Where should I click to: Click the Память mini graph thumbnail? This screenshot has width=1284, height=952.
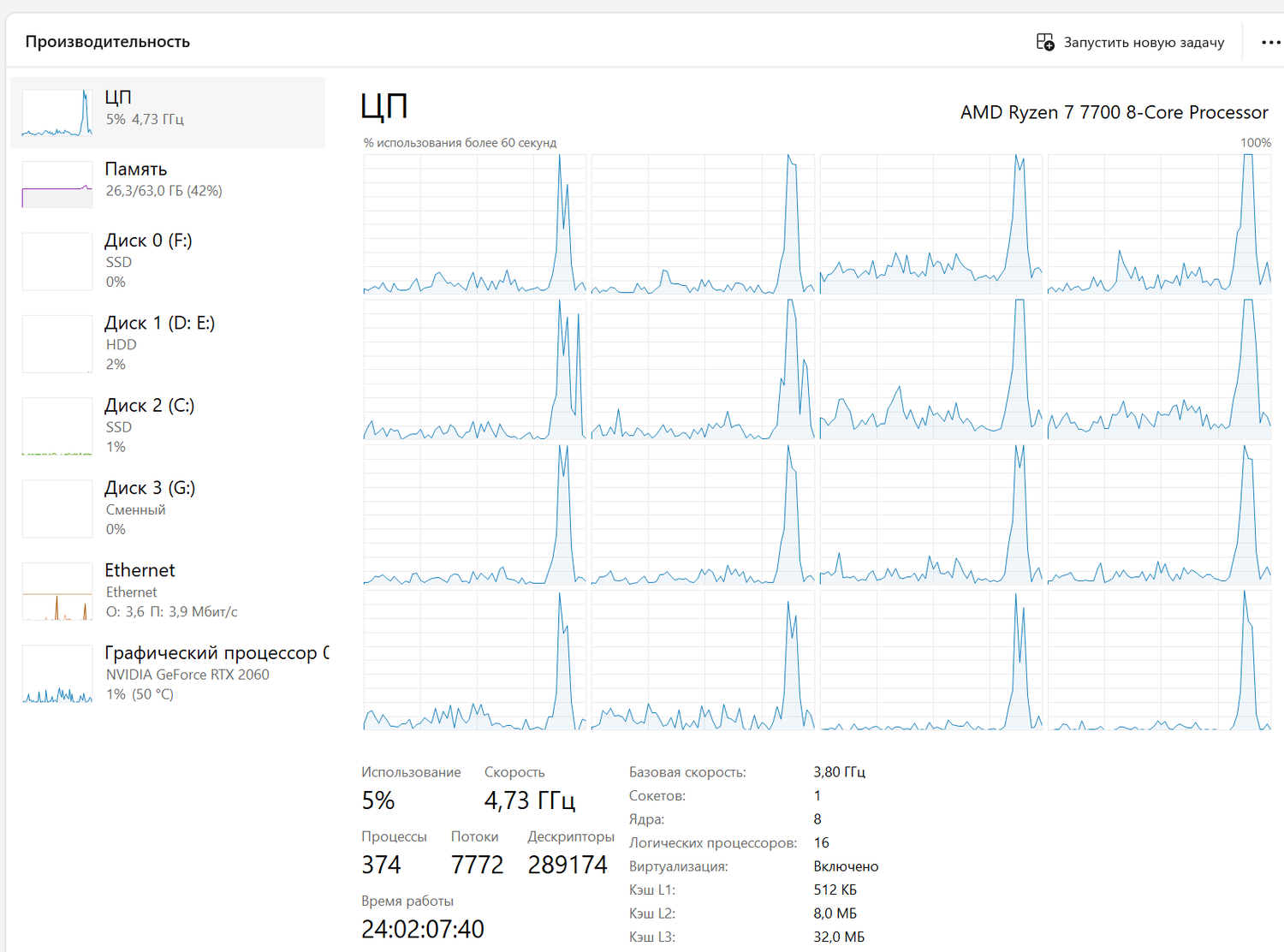click(57, 184)
